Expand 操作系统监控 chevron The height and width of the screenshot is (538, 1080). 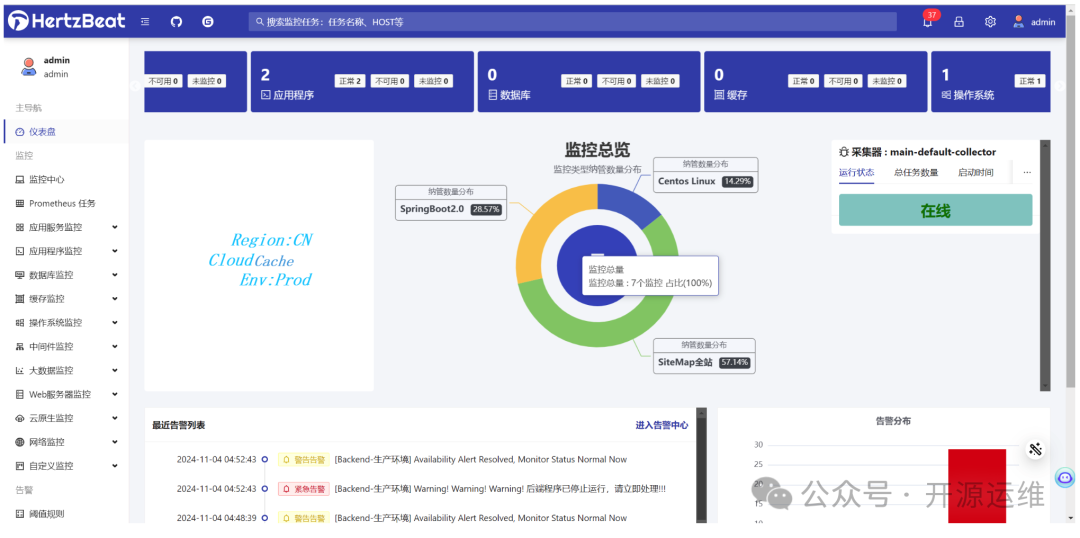coord(114,322)
